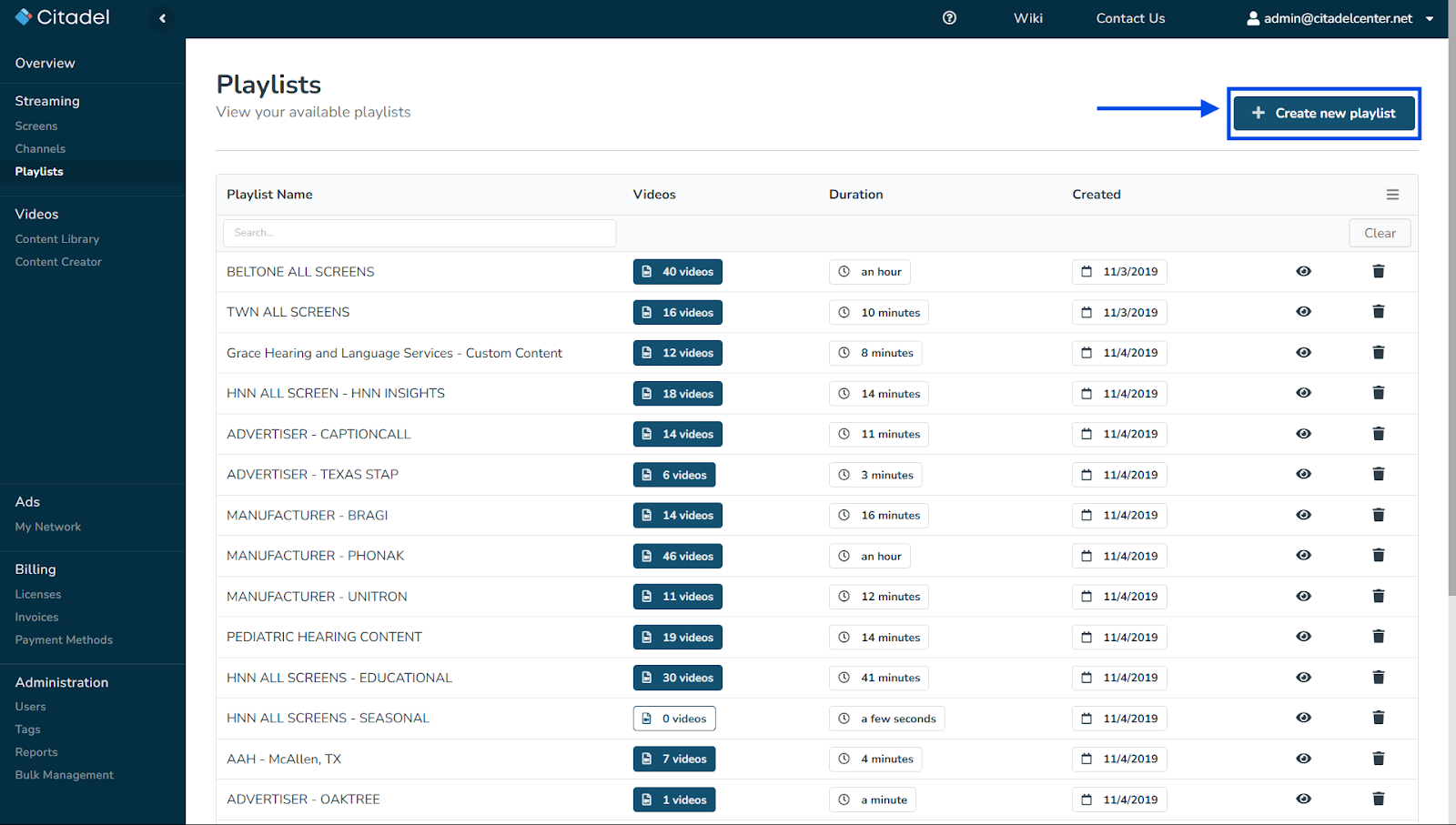This screenshot has width=1456, height=825.
Task: View the ADVERTISER - OAKTREE playlist eye icon
Action: [x=1304, y=799]
